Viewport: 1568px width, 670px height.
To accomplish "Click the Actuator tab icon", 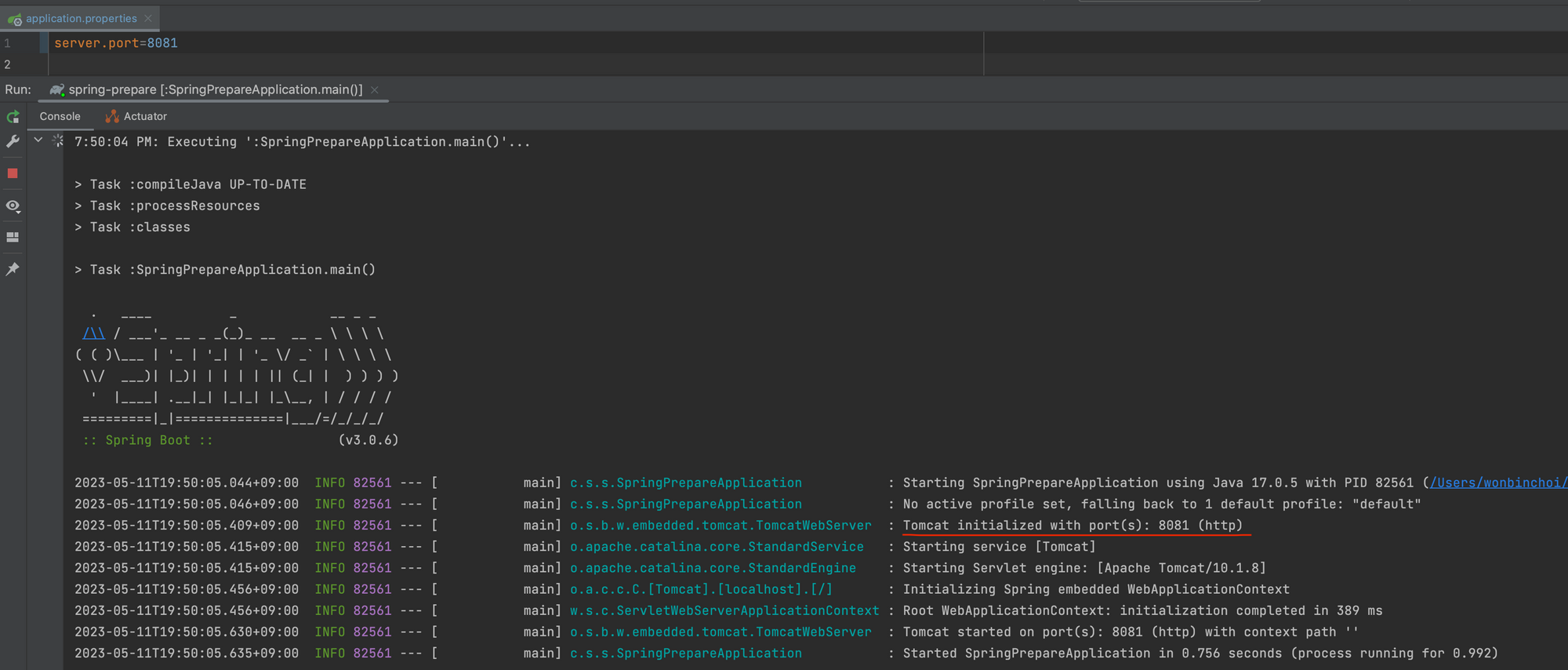I will tap(112, 116).
